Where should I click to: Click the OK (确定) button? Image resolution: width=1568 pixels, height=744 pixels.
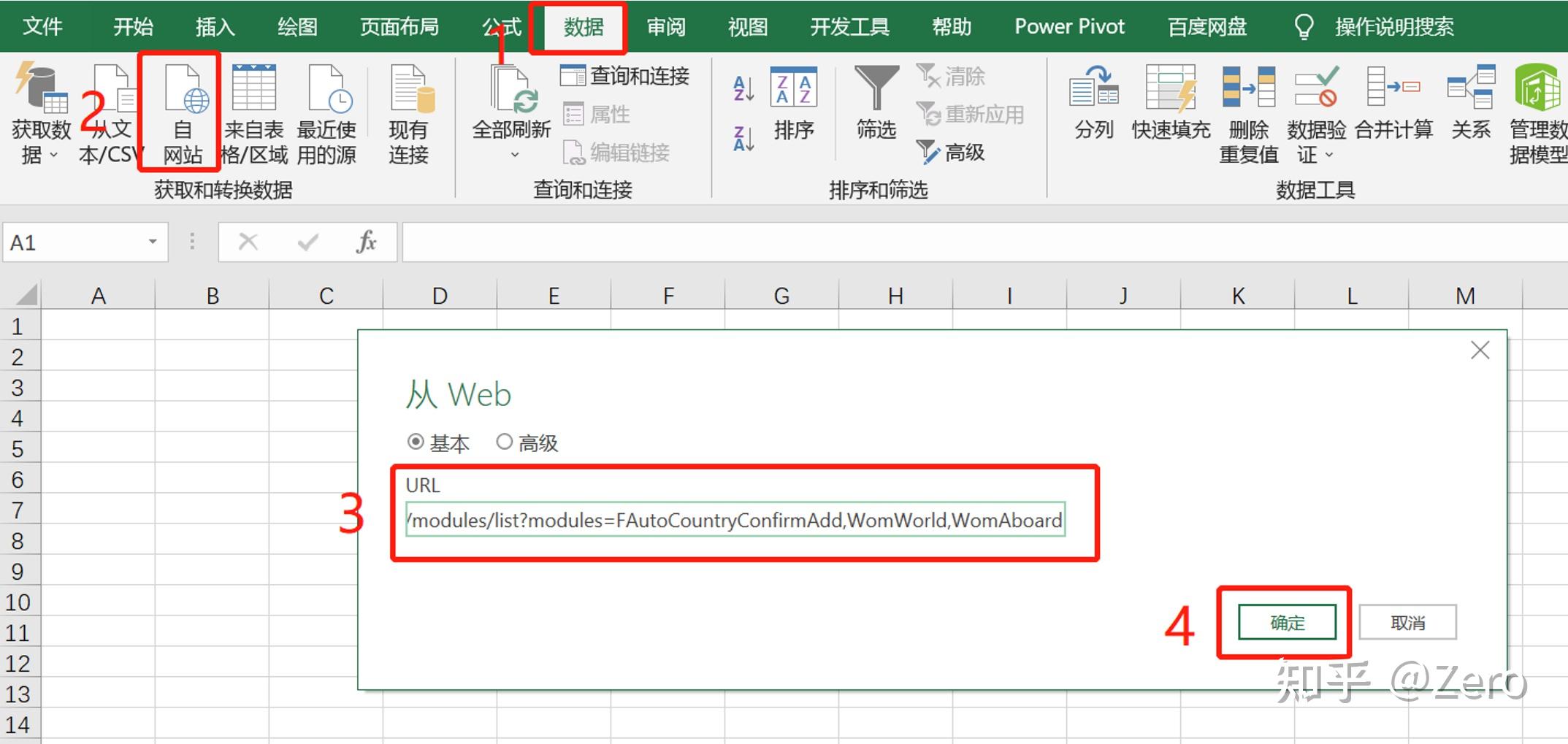(x=1287, y=623)
